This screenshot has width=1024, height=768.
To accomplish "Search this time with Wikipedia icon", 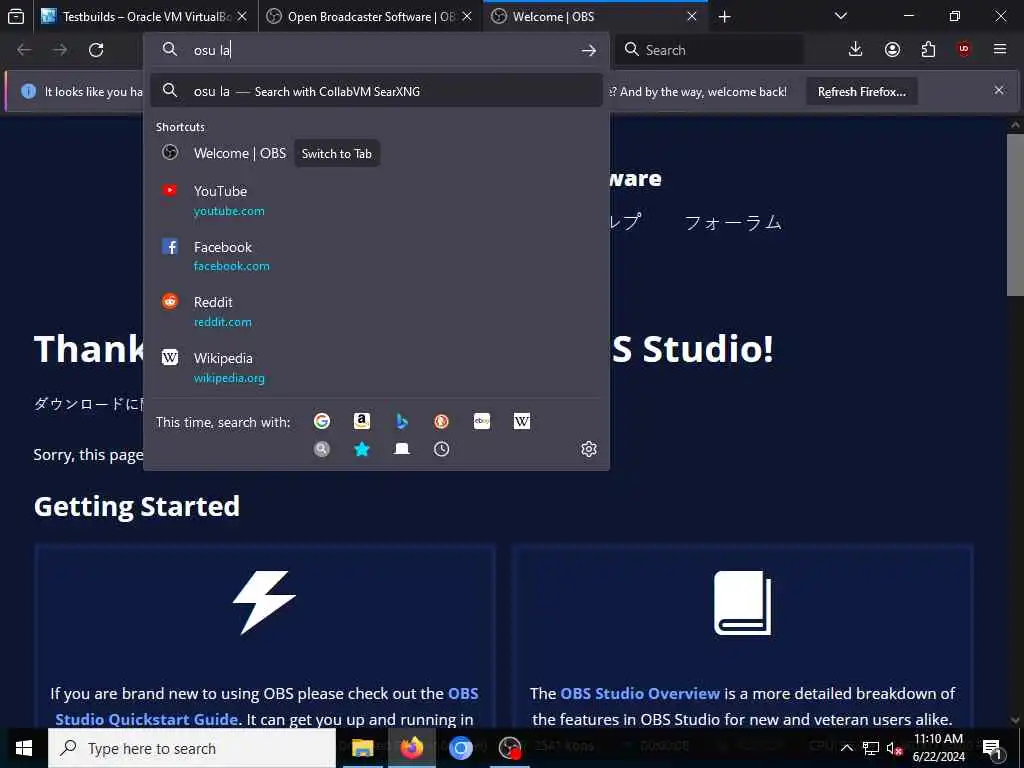I will pyautogui.click(x=522, y=421).
